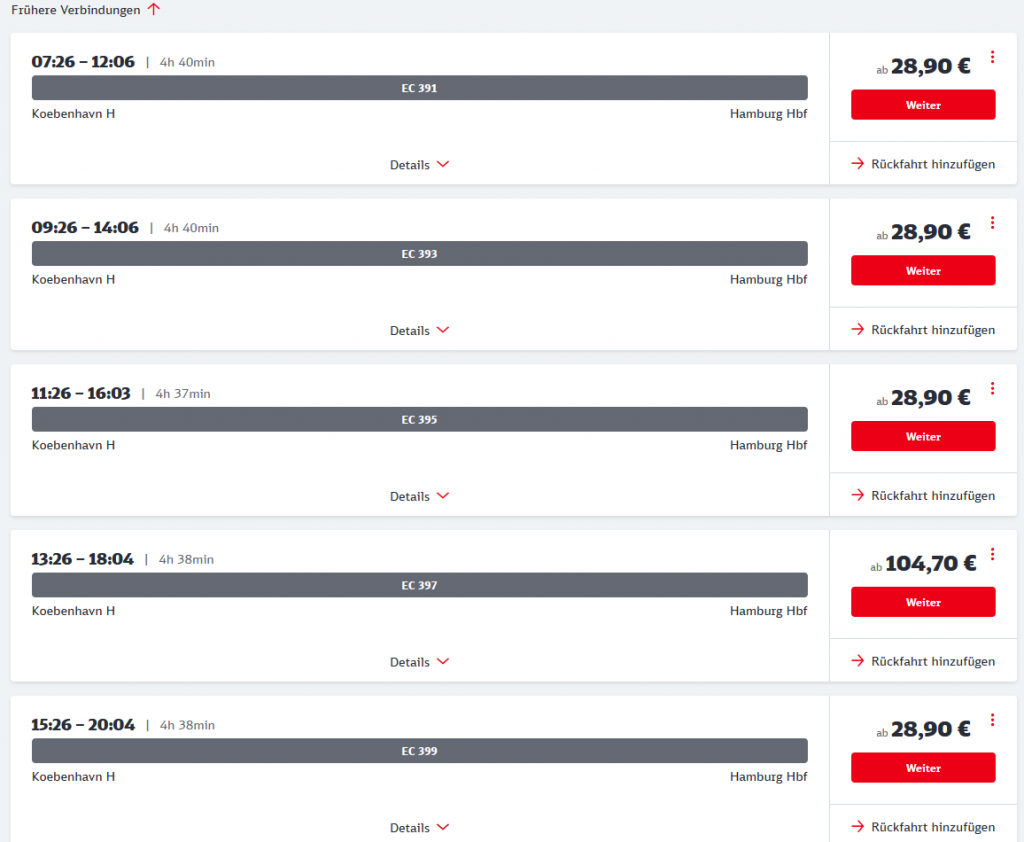Click Weiter for the 07:26 departure
Viewport: 1024px width, 842px height.
923,105
